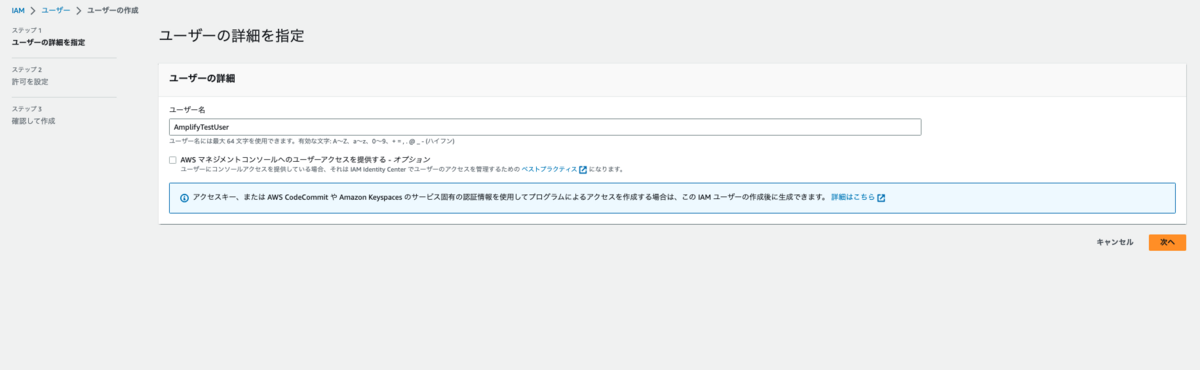Image resolution: width=1200 pixels, height=370 pixels.
Task: Enable AWS マネジメントコンソール user access checkbox
Action: tap(173, 160)
